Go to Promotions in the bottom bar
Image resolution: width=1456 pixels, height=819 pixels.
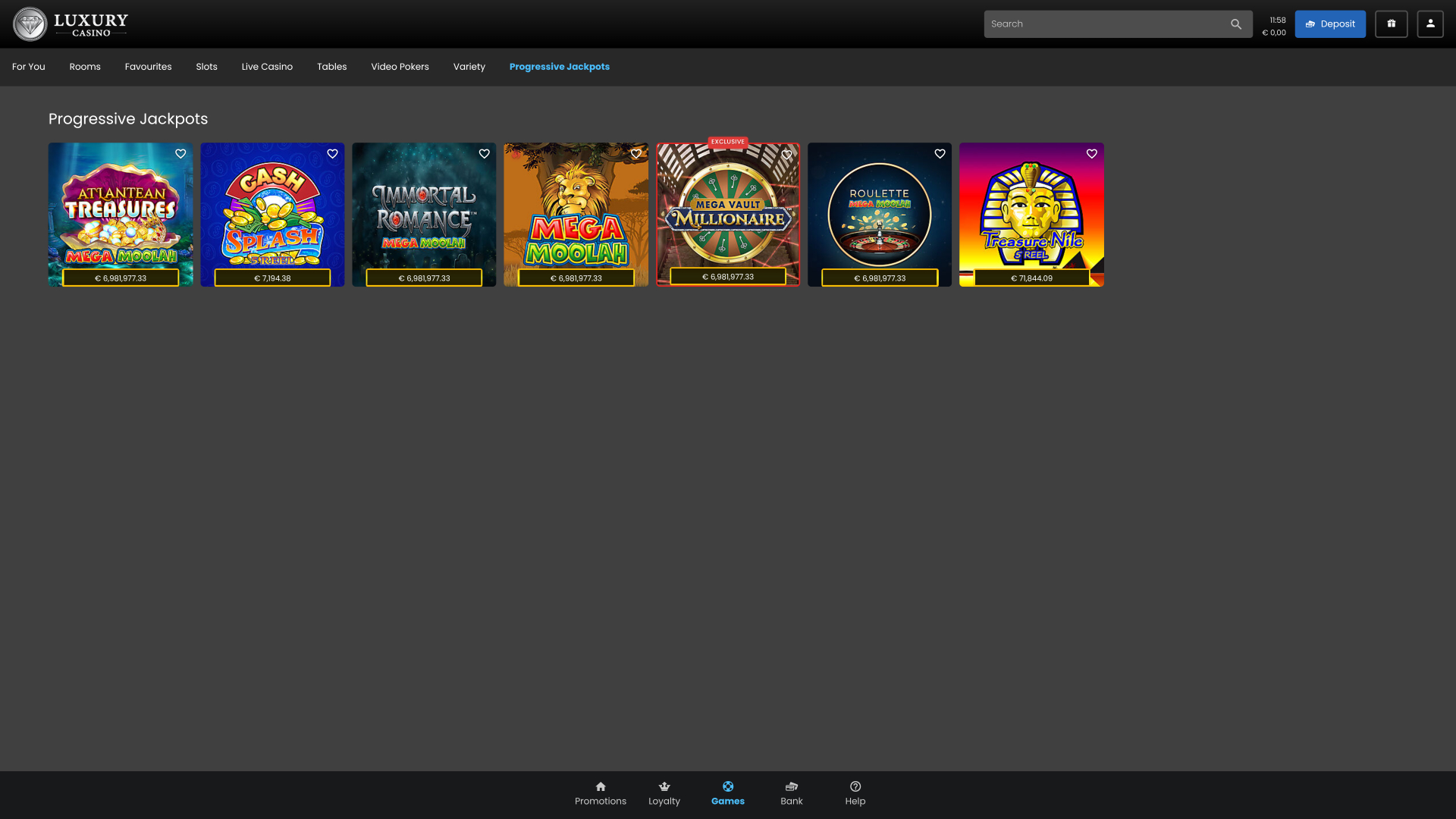tap(600, 793)
